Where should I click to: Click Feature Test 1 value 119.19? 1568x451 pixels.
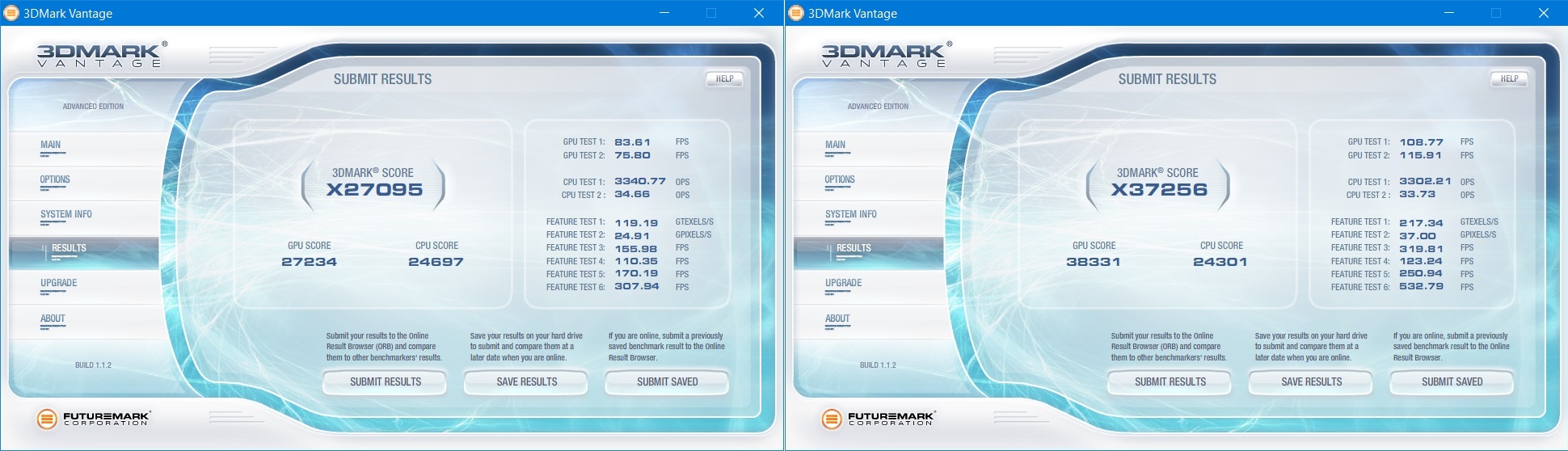click(636, 222)
